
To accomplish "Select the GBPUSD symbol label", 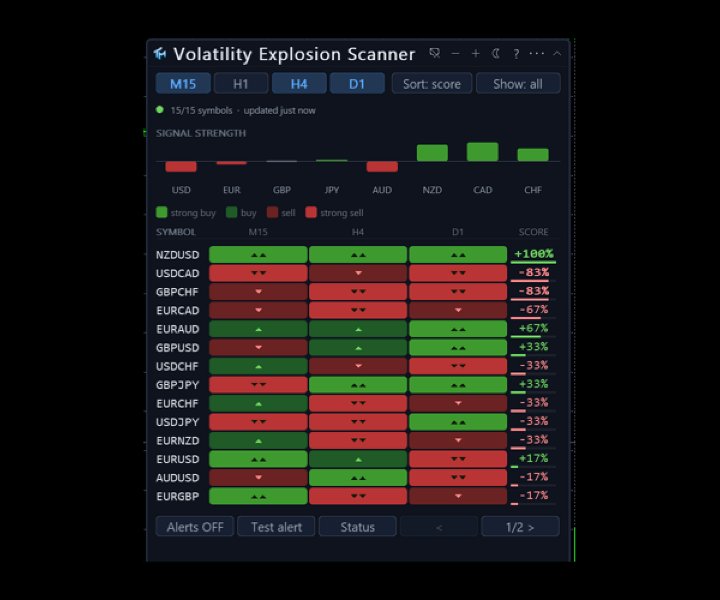I will point(178,348).
